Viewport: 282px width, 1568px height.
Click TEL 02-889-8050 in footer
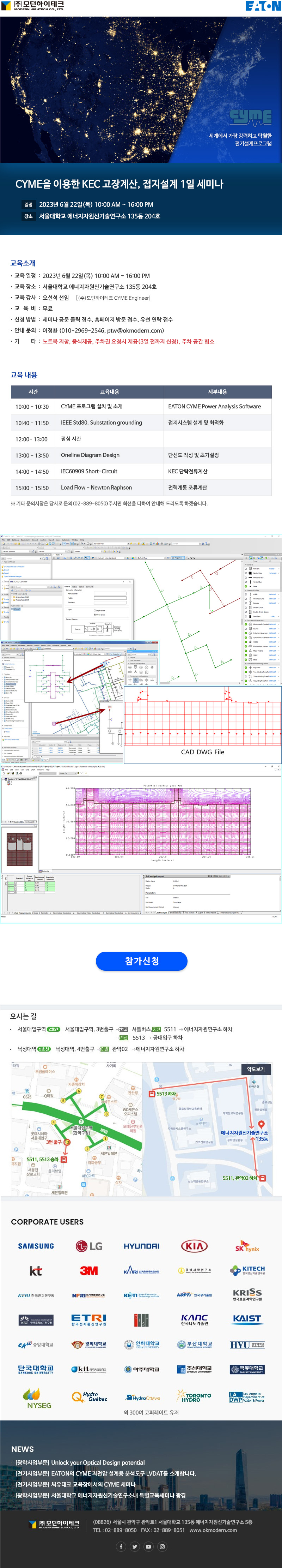114,1530
